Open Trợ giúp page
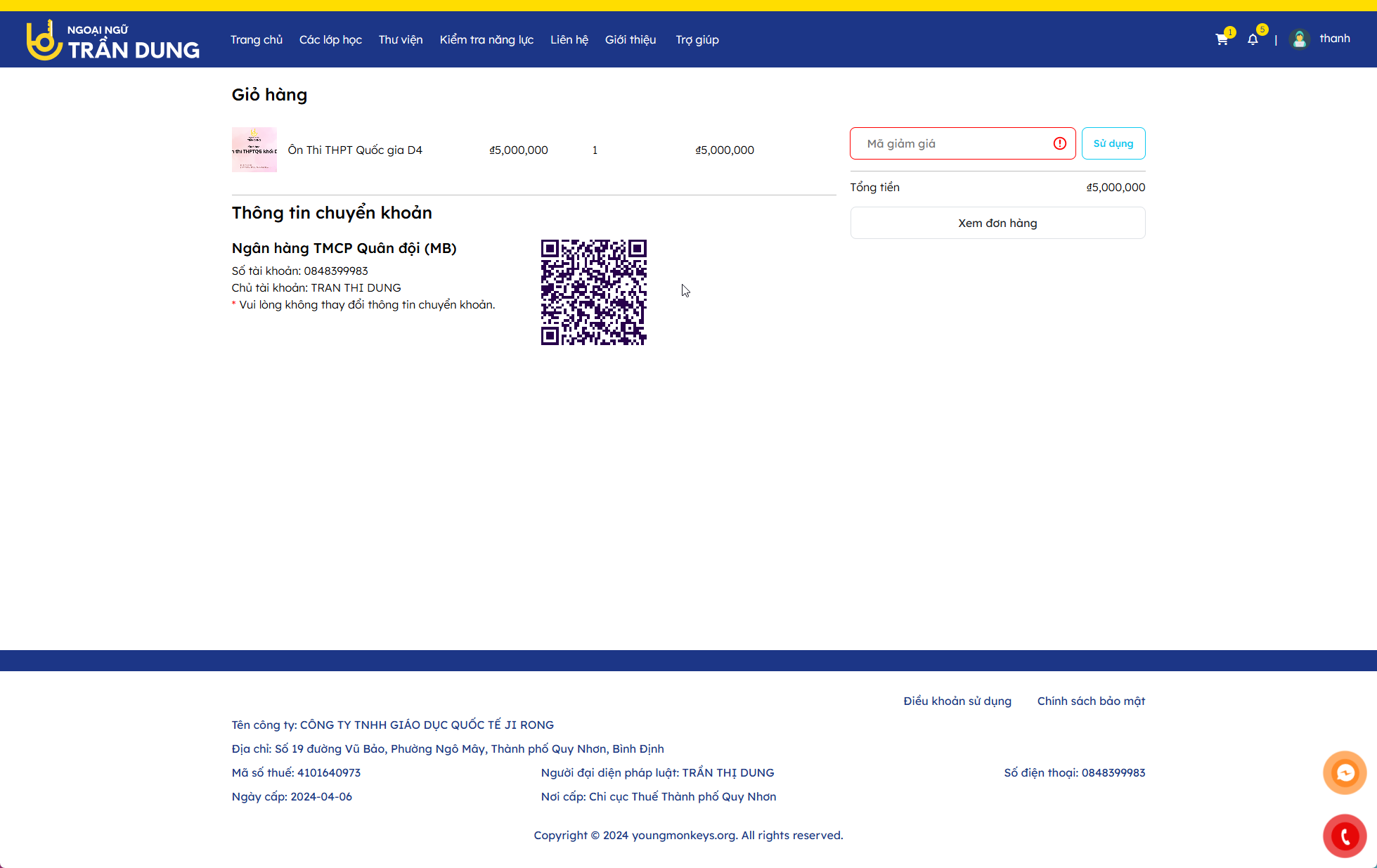1377x868 pixels. pyautogui.click(x=697, y=39)
